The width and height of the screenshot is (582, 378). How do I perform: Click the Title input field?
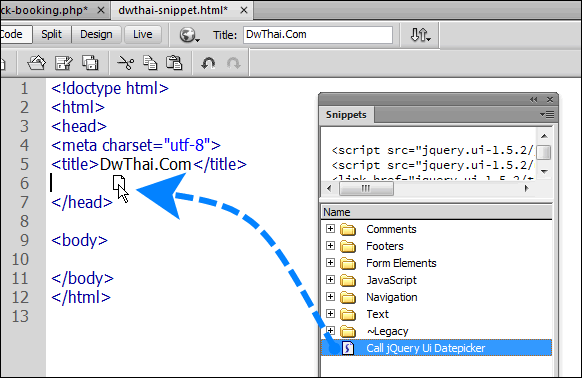[x=318, y=35]
